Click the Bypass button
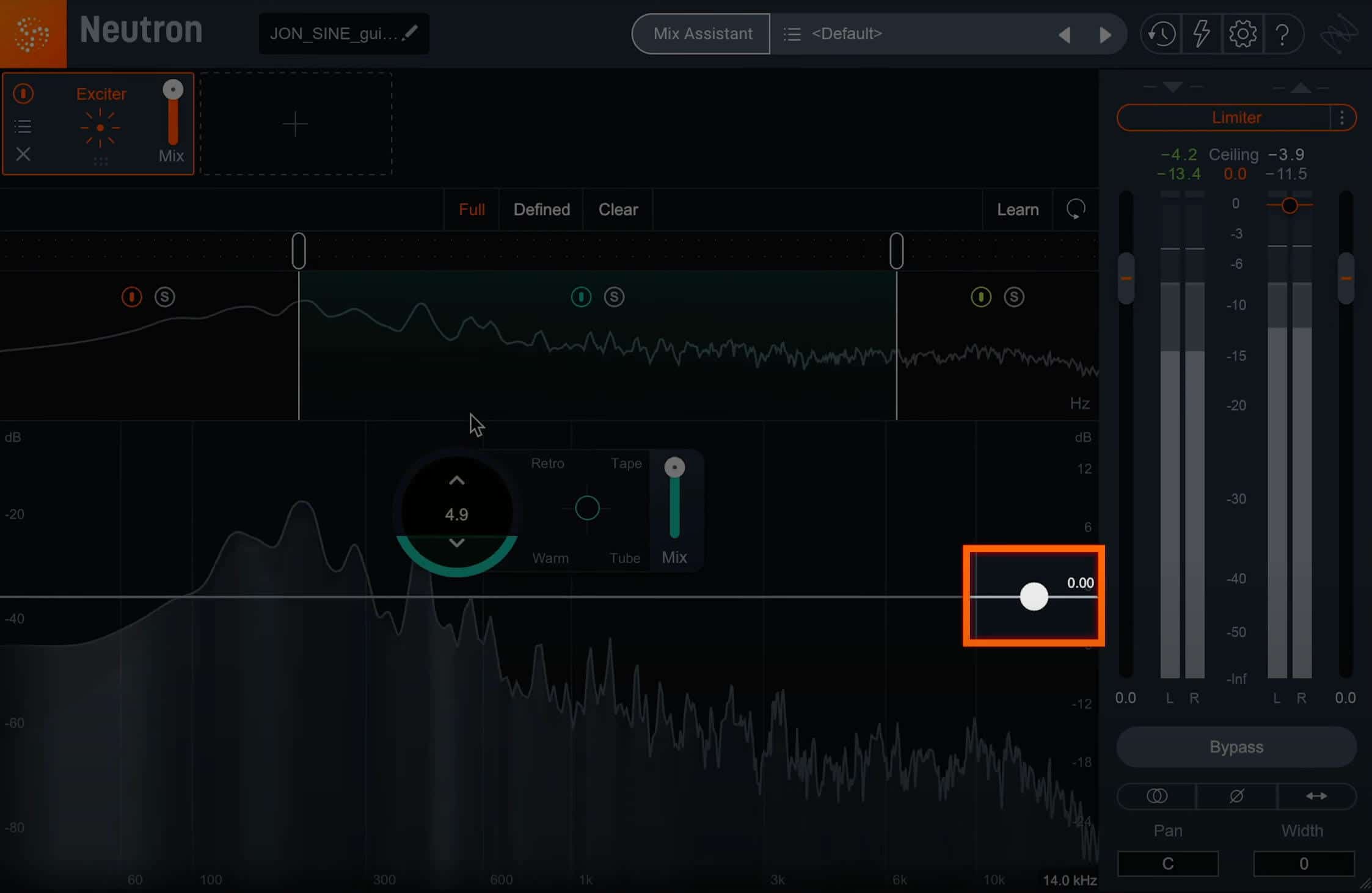This screenshot has width=1372, height=893. point(1236,747)
